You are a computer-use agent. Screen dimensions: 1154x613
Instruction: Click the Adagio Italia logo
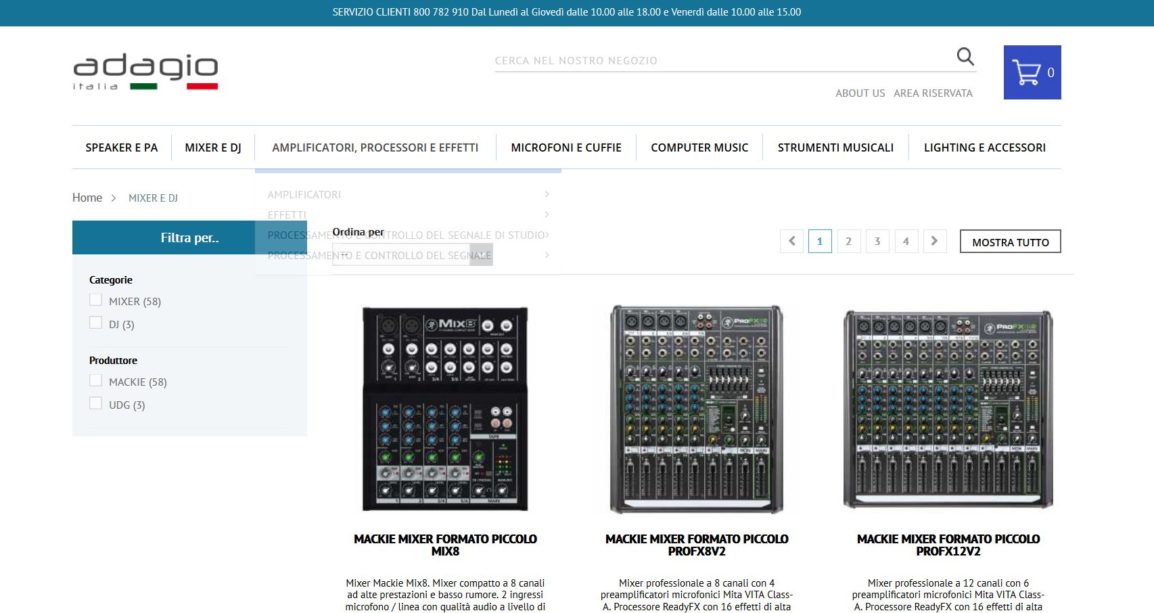(x=145, y=72)
